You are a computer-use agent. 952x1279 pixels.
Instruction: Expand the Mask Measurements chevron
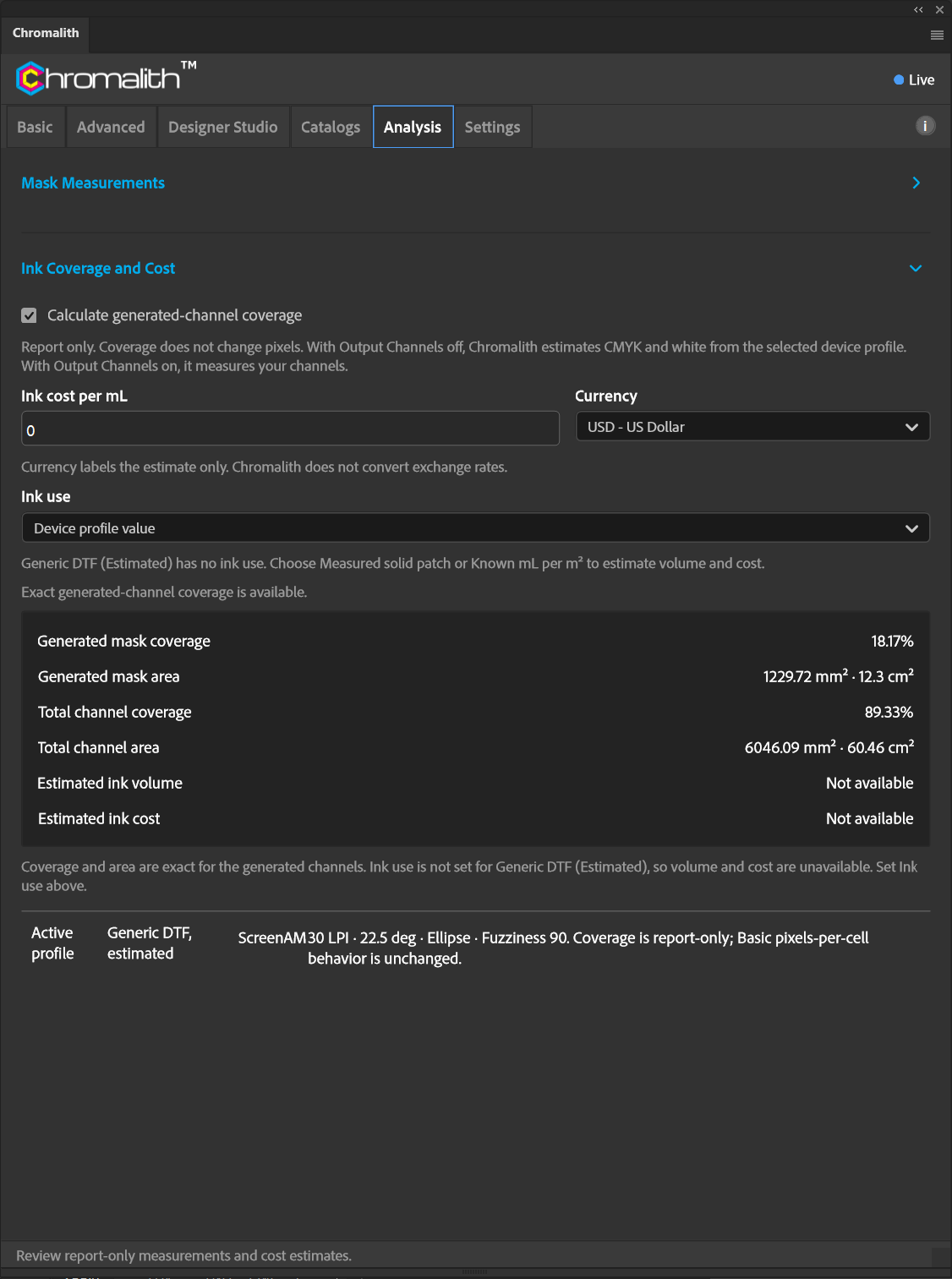pyautogui.click(x=916, y=183)
